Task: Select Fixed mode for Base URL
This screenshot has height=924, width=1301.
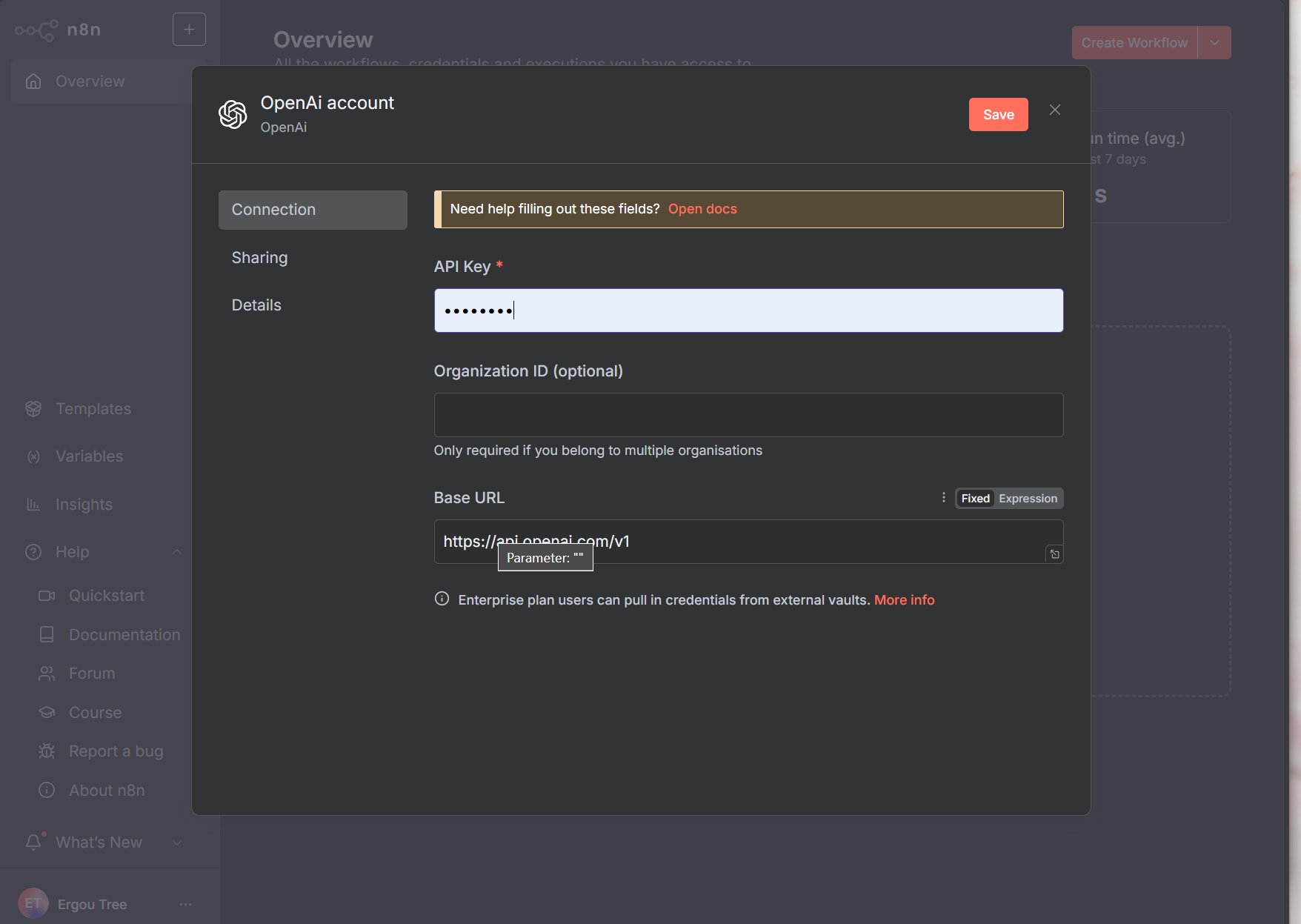Action: tap(975, 499)
